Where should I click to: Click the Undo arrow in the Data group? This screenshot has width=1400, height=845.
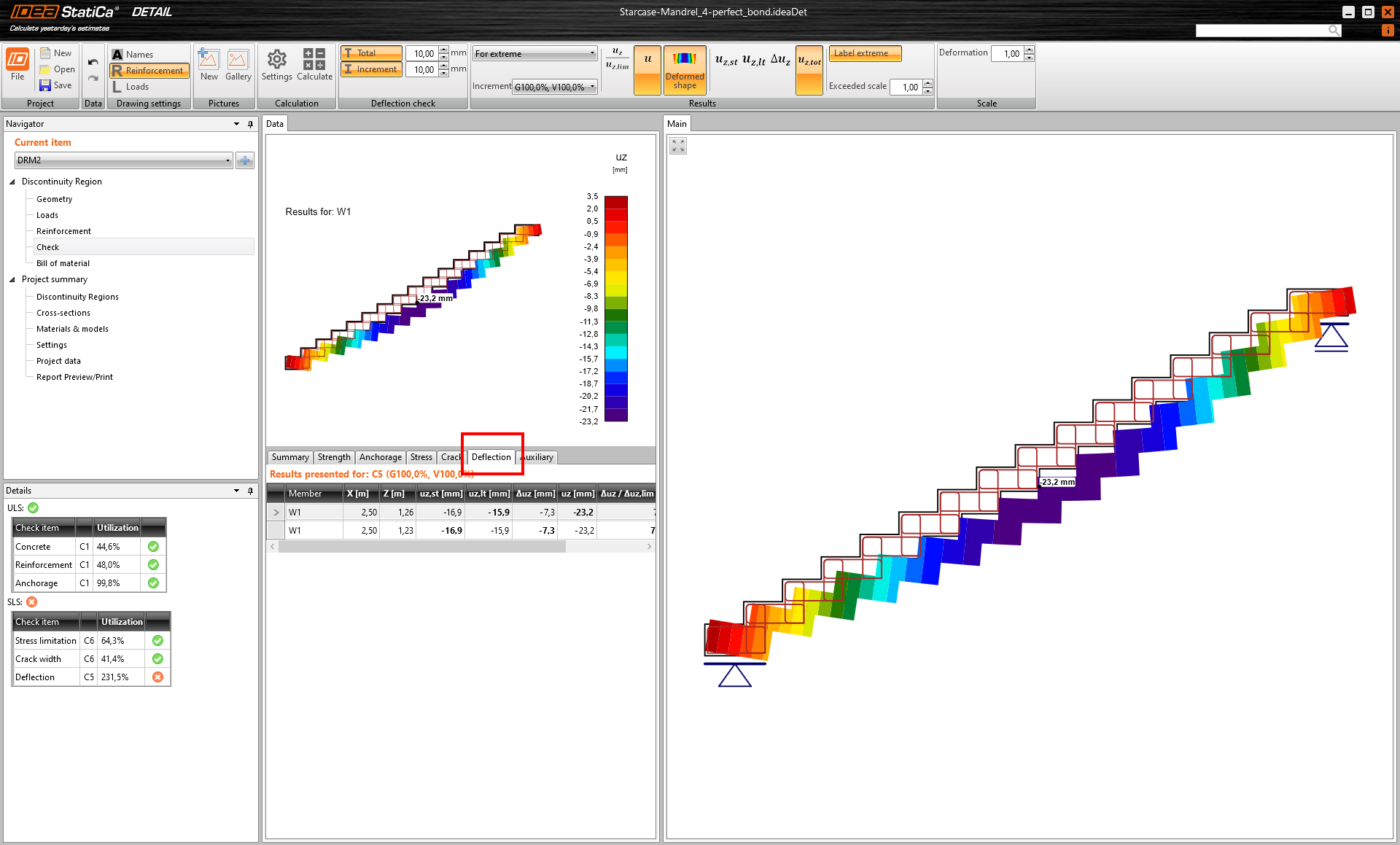point(93,62)
